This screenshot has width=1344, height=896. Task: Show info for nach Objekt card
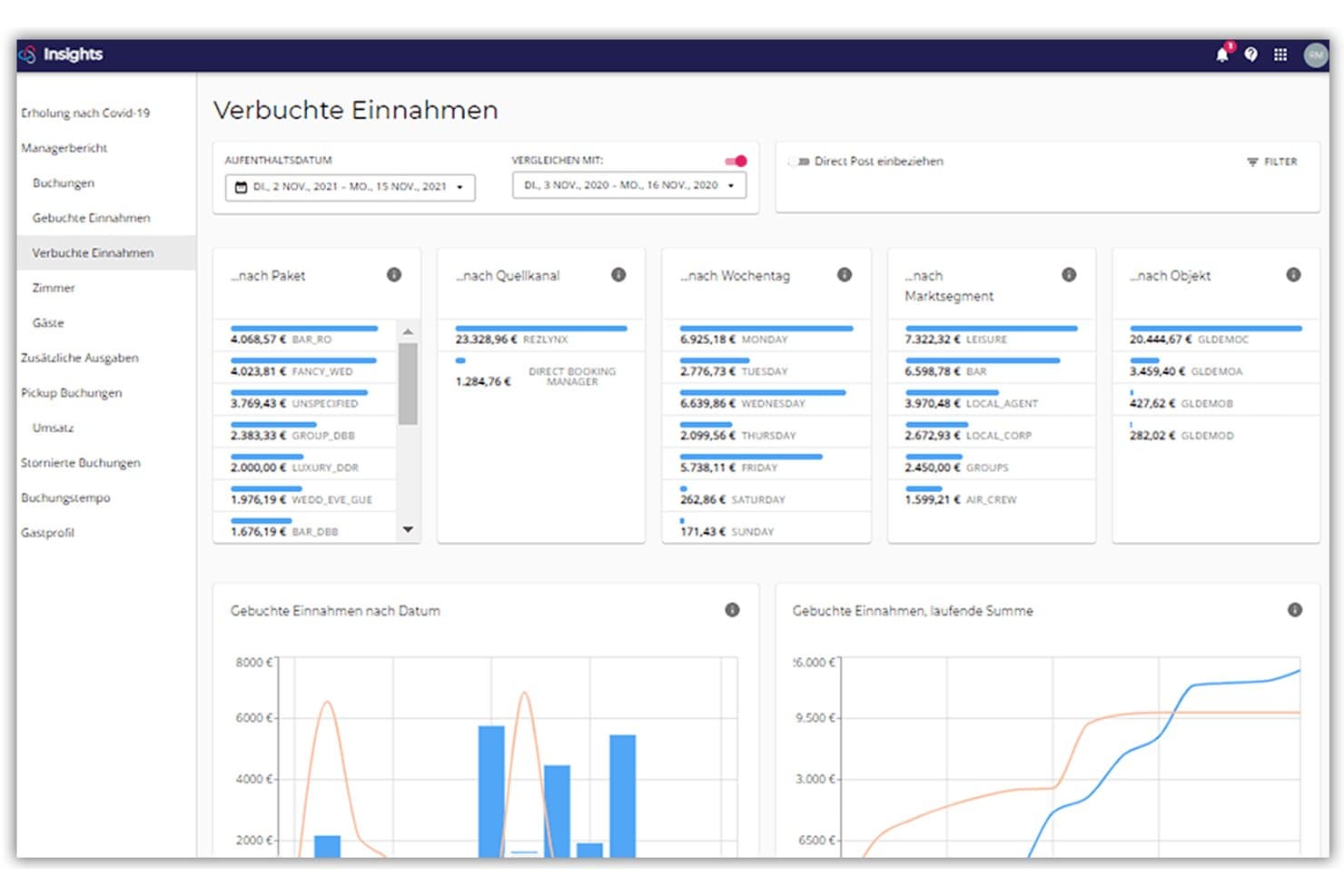pyautogui.click(x=1293, y=274)
